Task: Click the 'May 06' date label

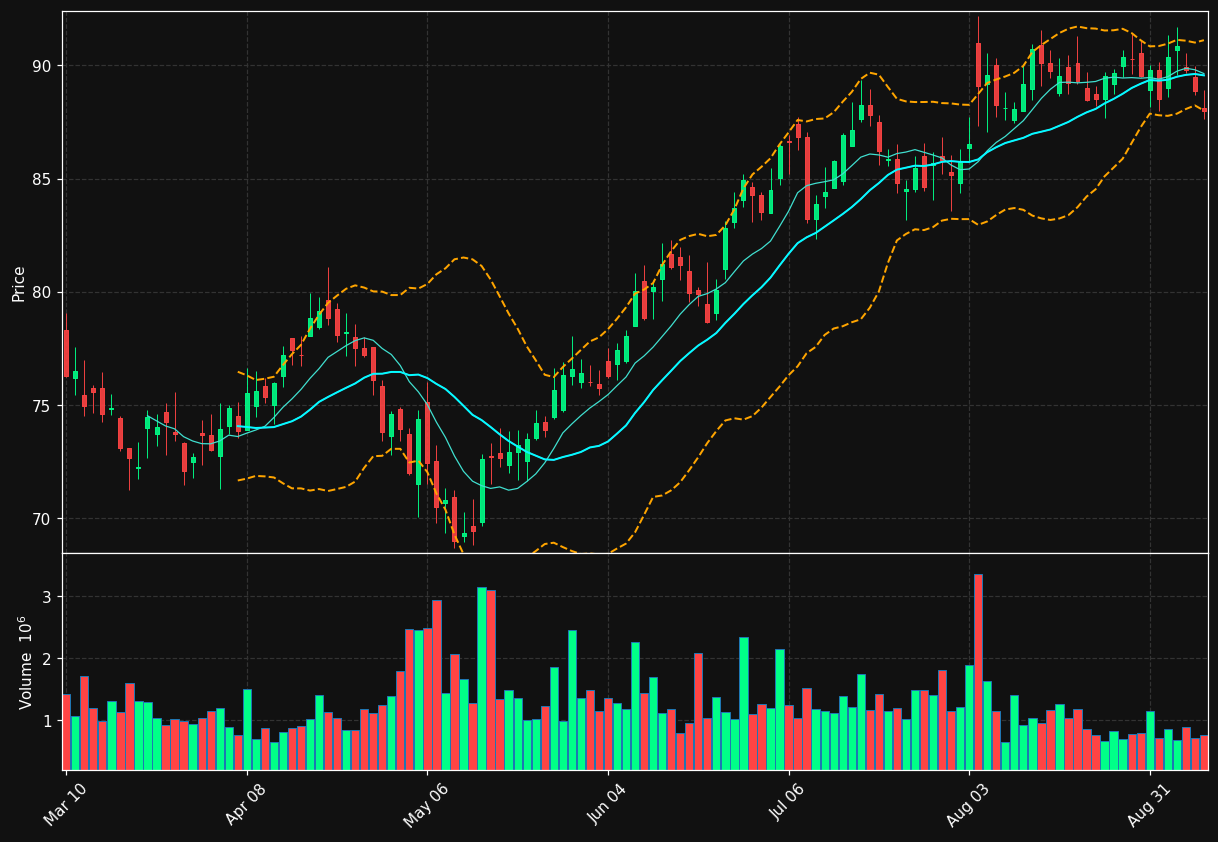Action: 425,805
